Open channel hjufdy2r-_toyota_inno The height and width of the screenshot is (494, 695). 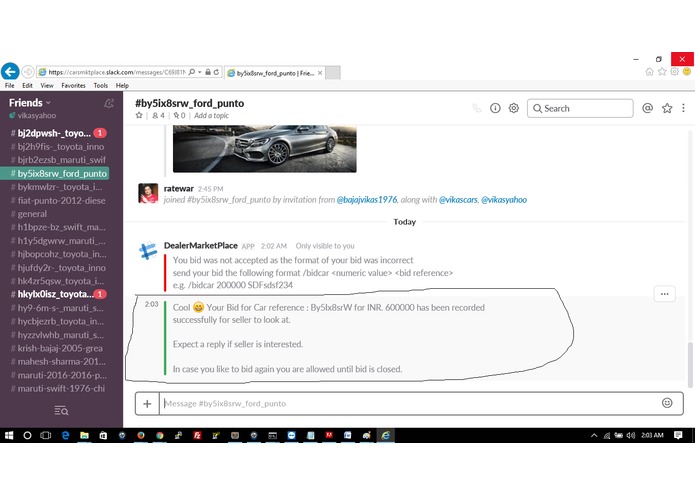pyautogui.click(x=59, y=268)
